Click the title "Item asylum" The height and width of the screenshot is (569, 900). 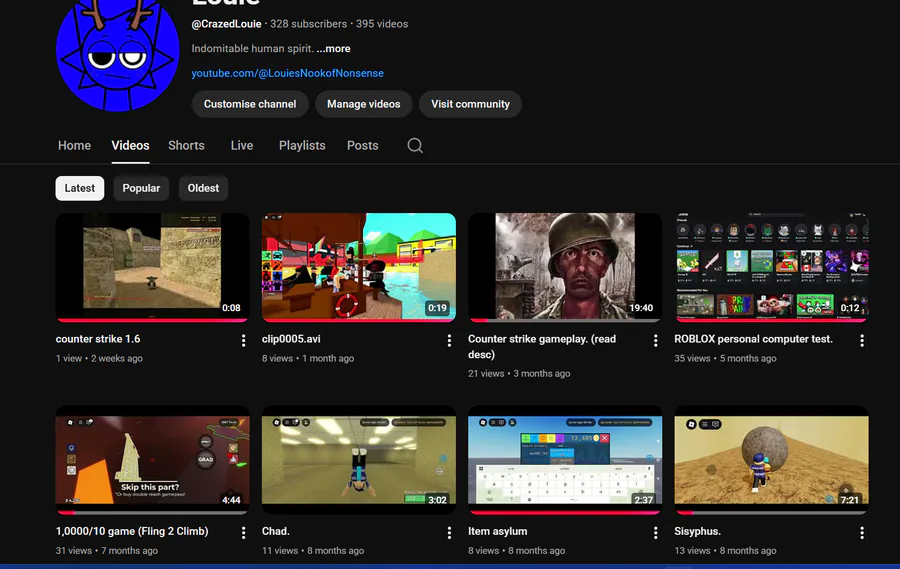498,532
